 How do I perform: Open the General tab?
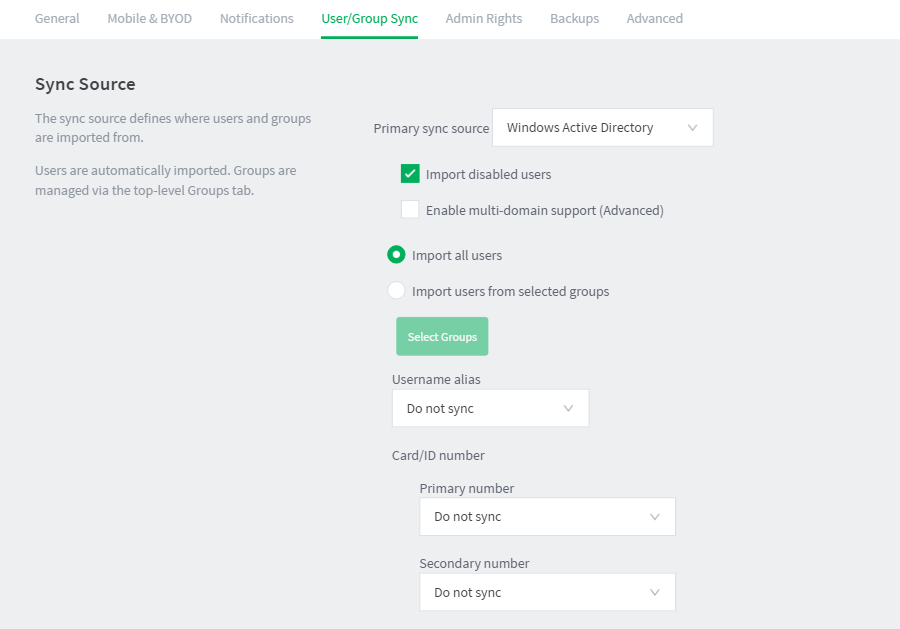point(57,18)
